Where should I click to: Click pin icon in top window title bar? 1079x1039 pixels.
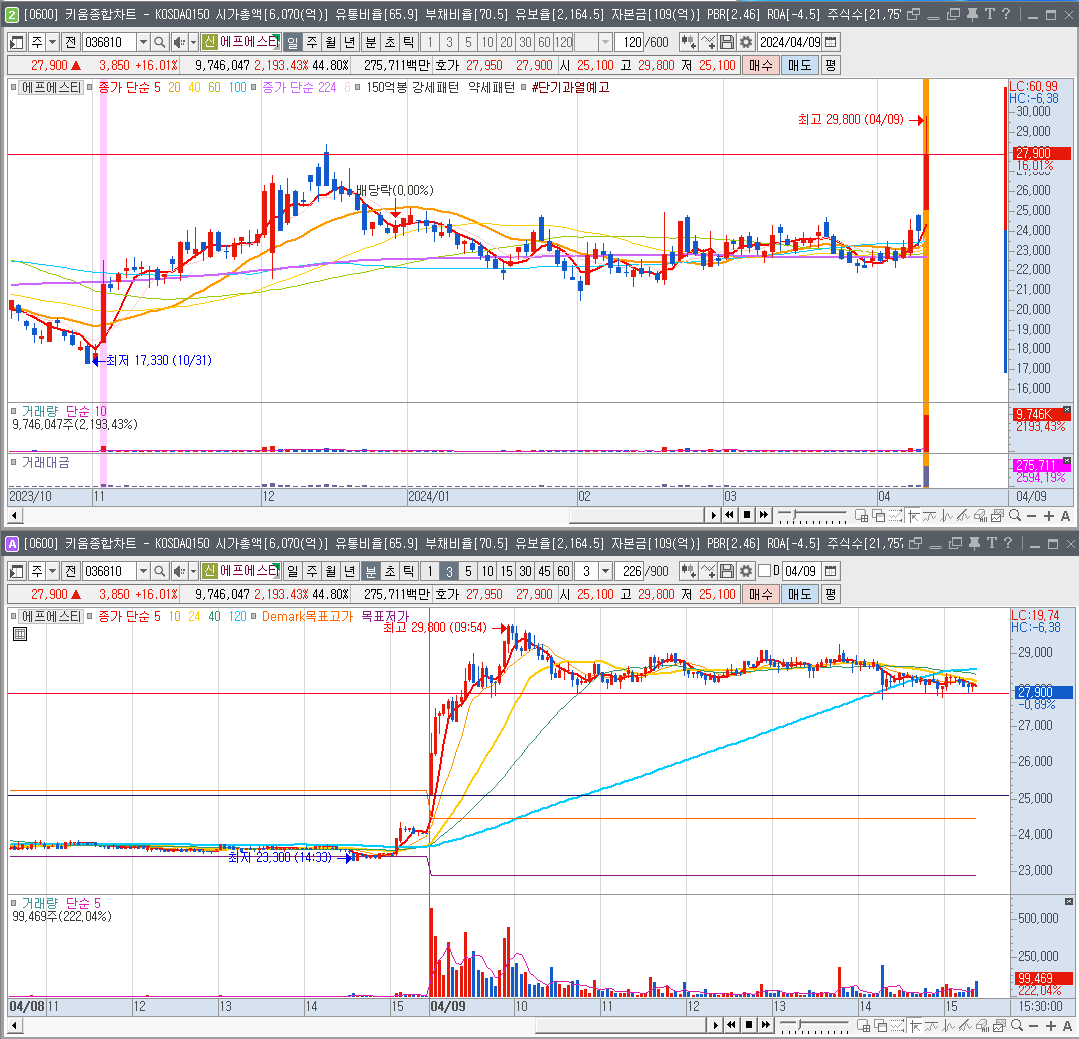click(x=972, y=14)
